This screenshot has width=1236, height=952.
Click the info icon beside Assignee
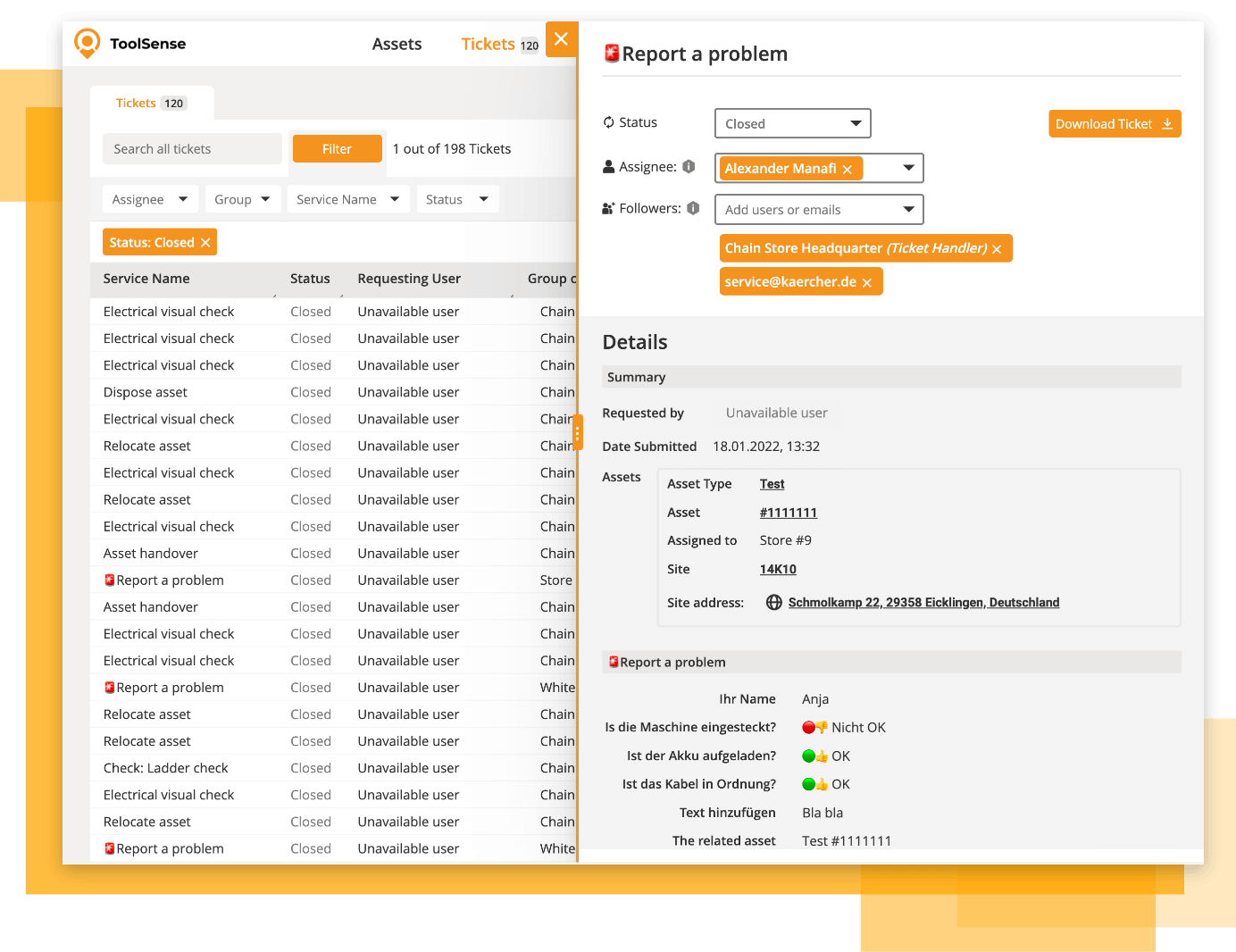(x=689, y=165)
